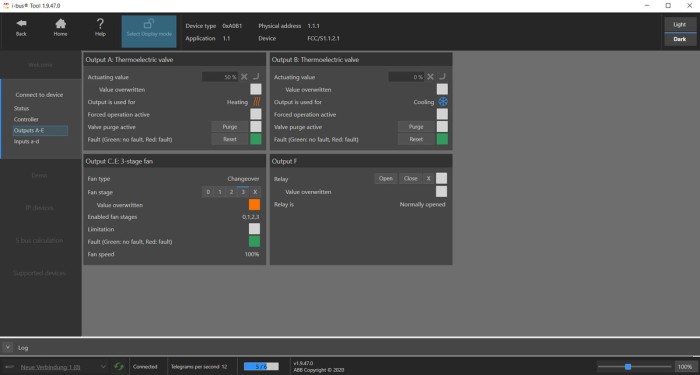700x375 pixels.
Task: Open the Home screen
Action: 61,27
